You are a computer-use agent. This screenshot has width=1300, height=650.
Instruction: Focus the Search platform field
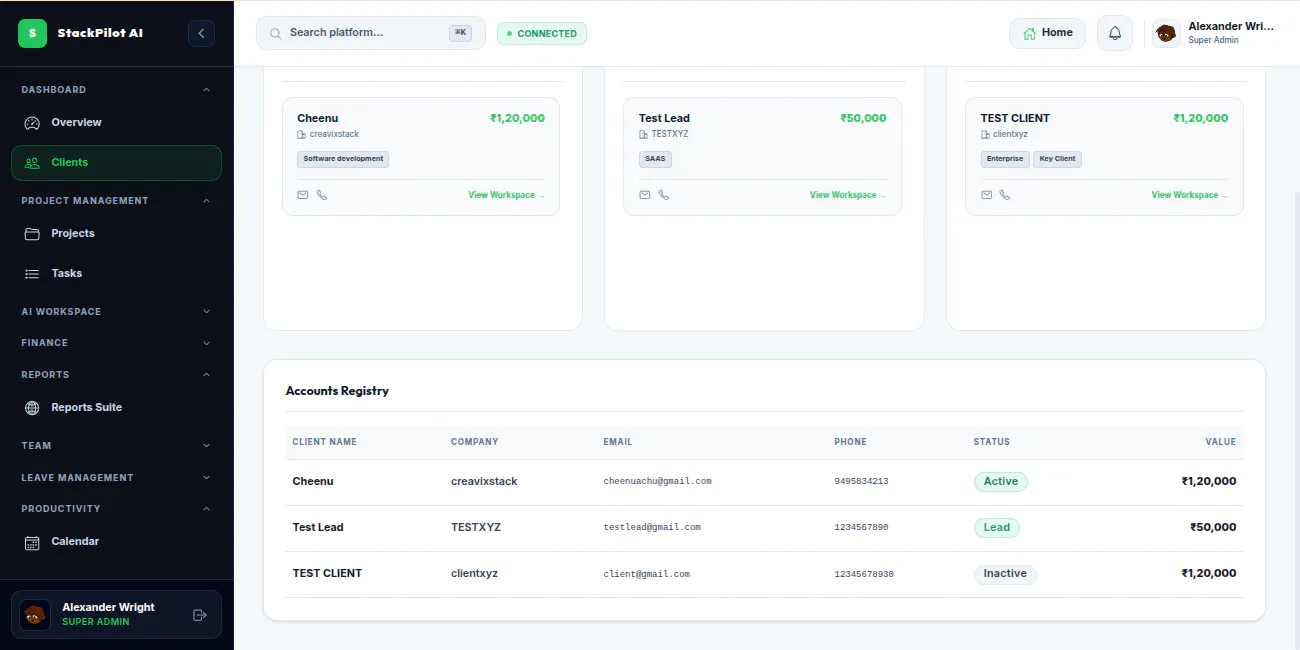click(371, 33)
